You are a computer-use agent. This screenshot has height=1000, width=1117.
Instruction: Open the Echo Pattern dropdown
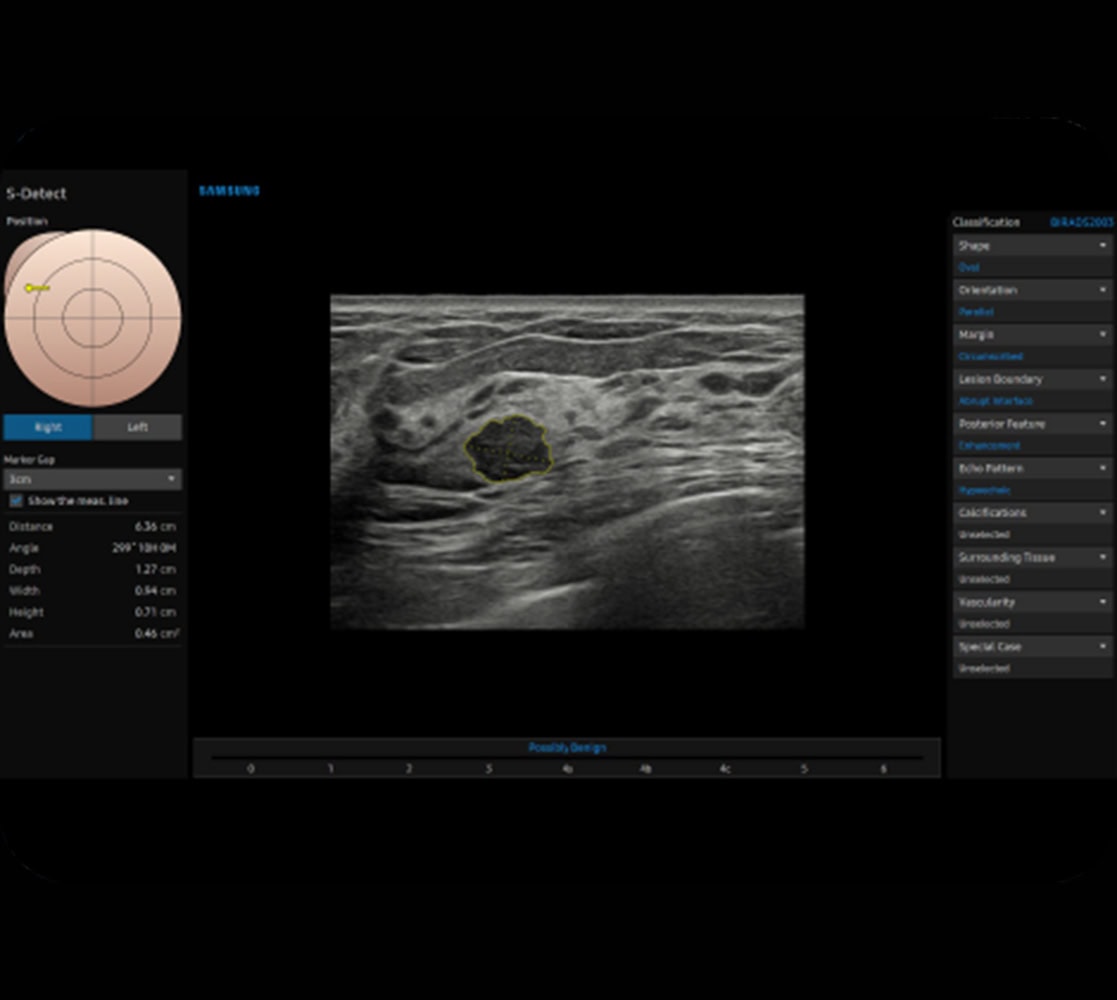(1033, 468)
